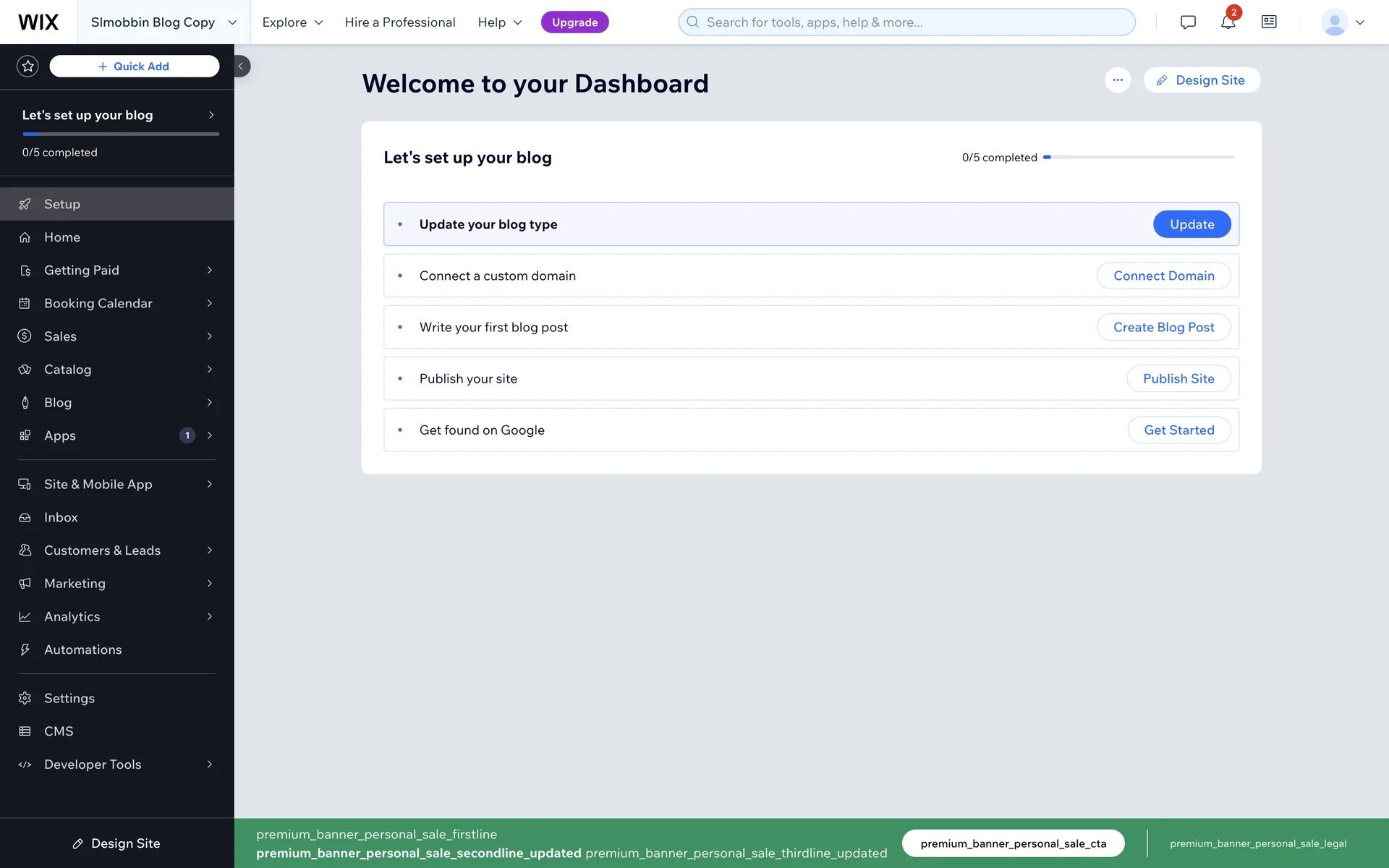This screenshot has width=1389, height=868.
Task: Click the search tools and apps field
Action: (907, 22)
